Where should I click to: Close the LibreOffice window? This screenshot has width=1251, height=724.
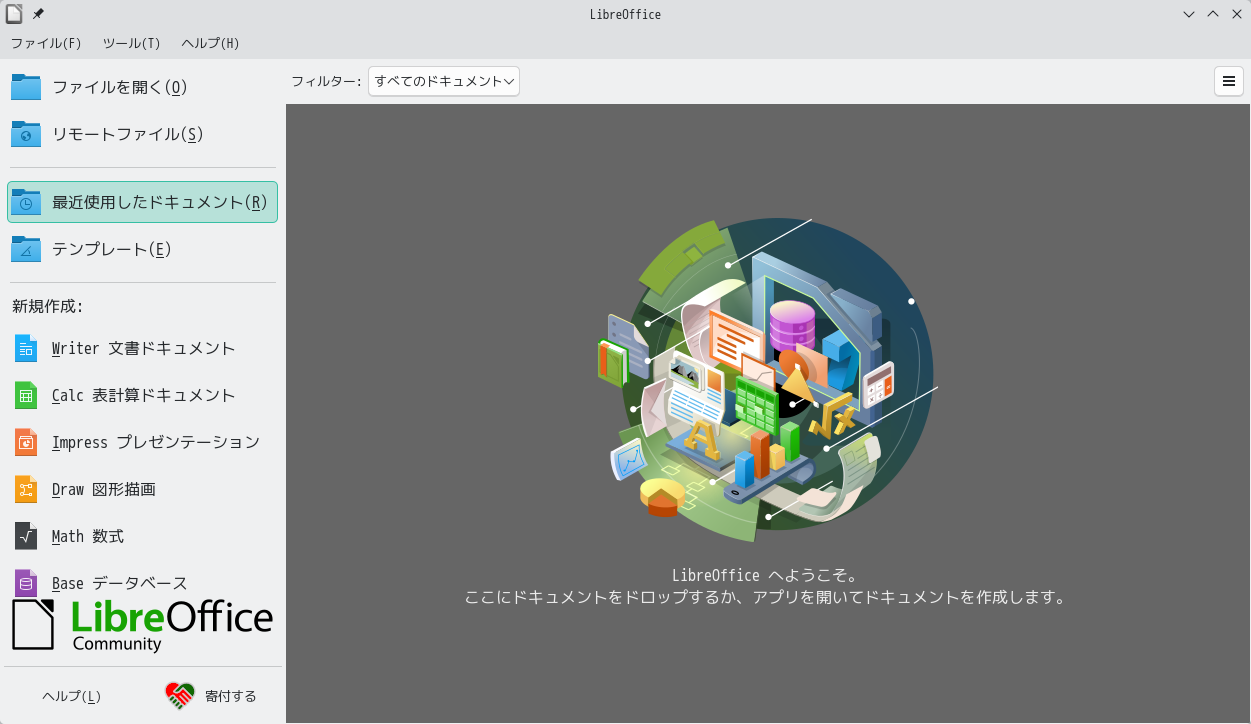pos(1237,14)
